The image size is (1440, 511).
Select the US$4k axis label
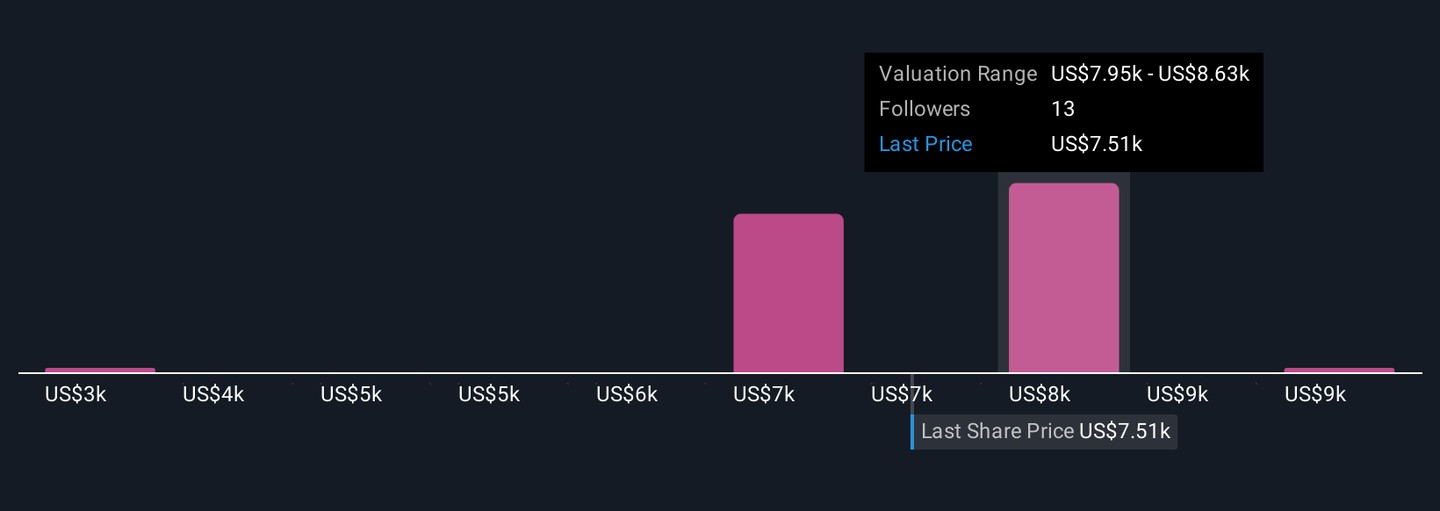(x=213, y=395)
